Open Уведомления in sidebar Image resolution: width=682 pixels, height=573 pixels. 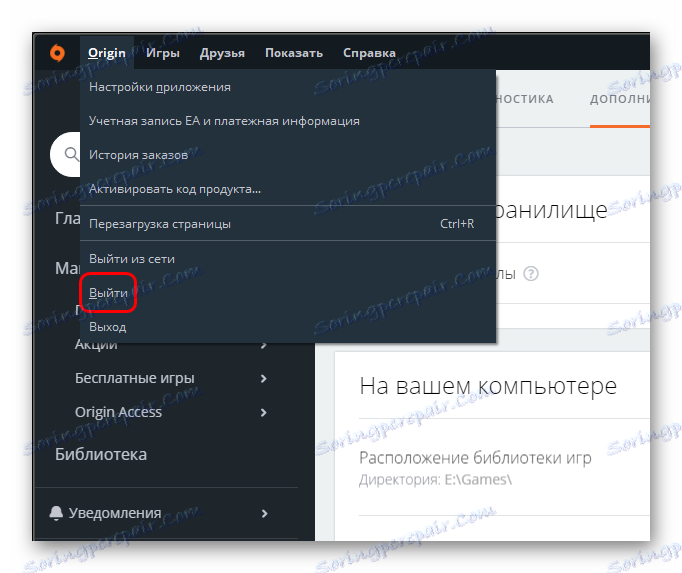point(115,513)
